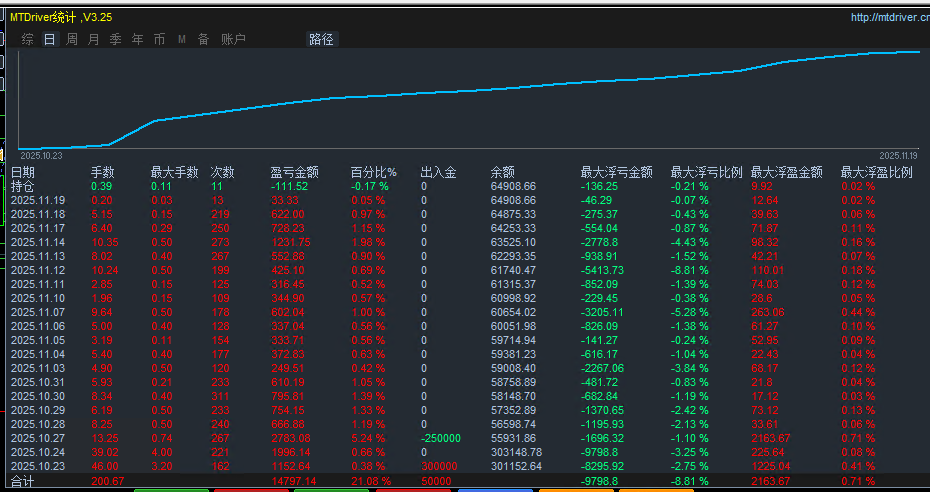Click the total lots 200.67
This screenshot has width=930, height=492.
coord(108,481)
